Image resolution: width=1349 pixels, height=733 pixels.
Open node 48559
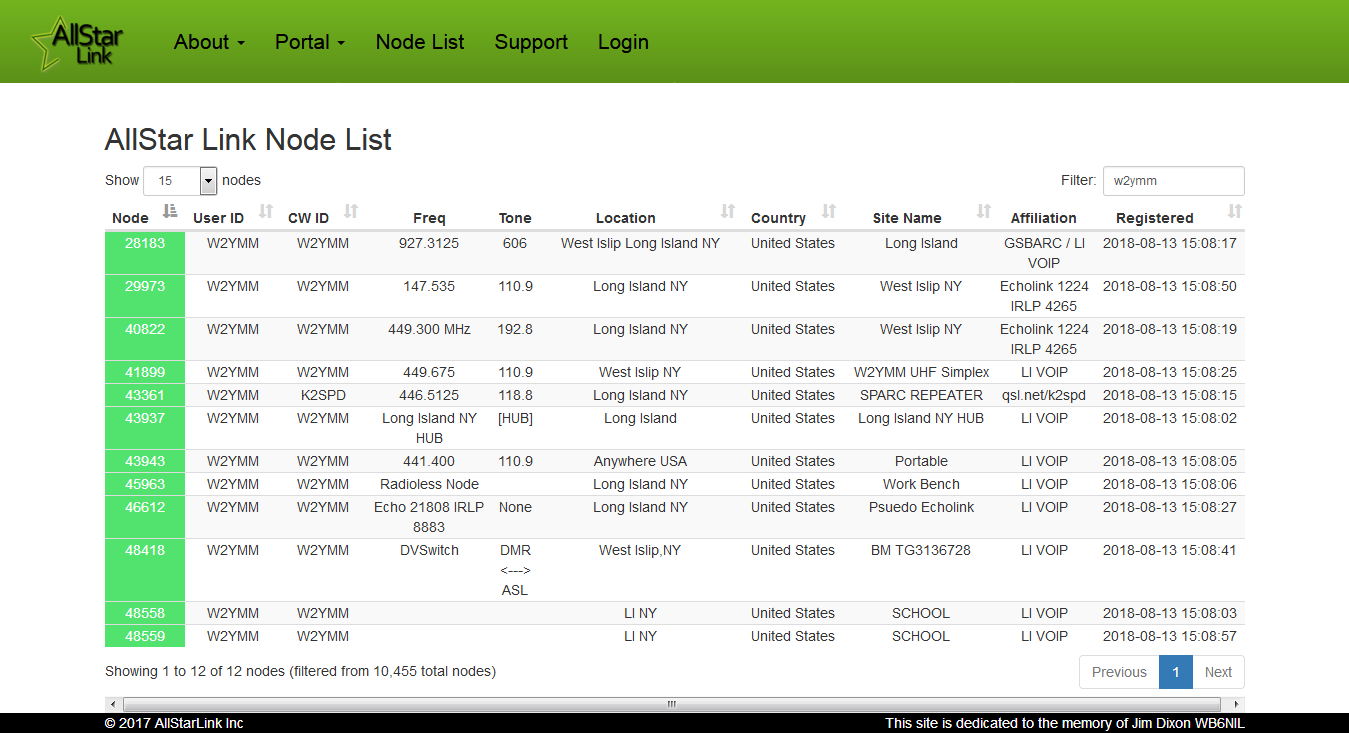coord(145,636)
